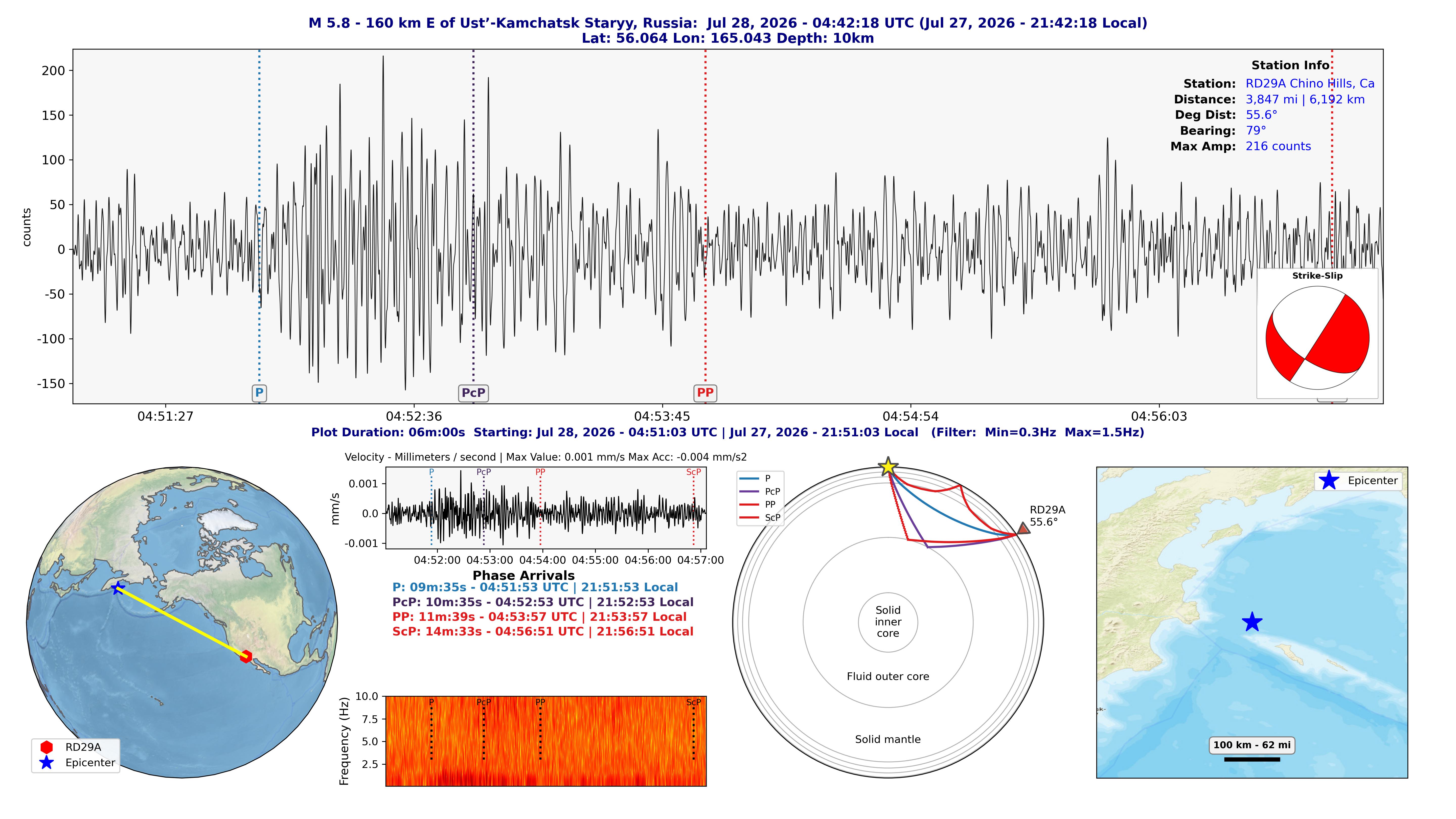This screenshot has height=819, width=1456.
Task: Click the 'Station Info' heading
Action: (x=1290, y=65)
